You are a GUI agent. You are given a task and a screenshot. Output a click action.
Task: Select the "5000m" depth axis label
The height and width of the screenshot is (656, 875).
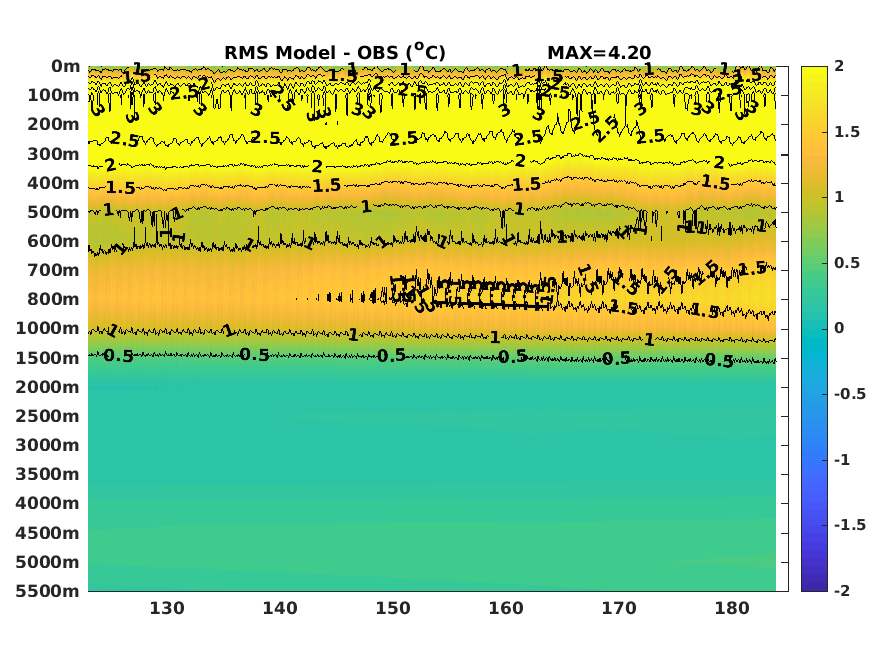tap(48, 562)
